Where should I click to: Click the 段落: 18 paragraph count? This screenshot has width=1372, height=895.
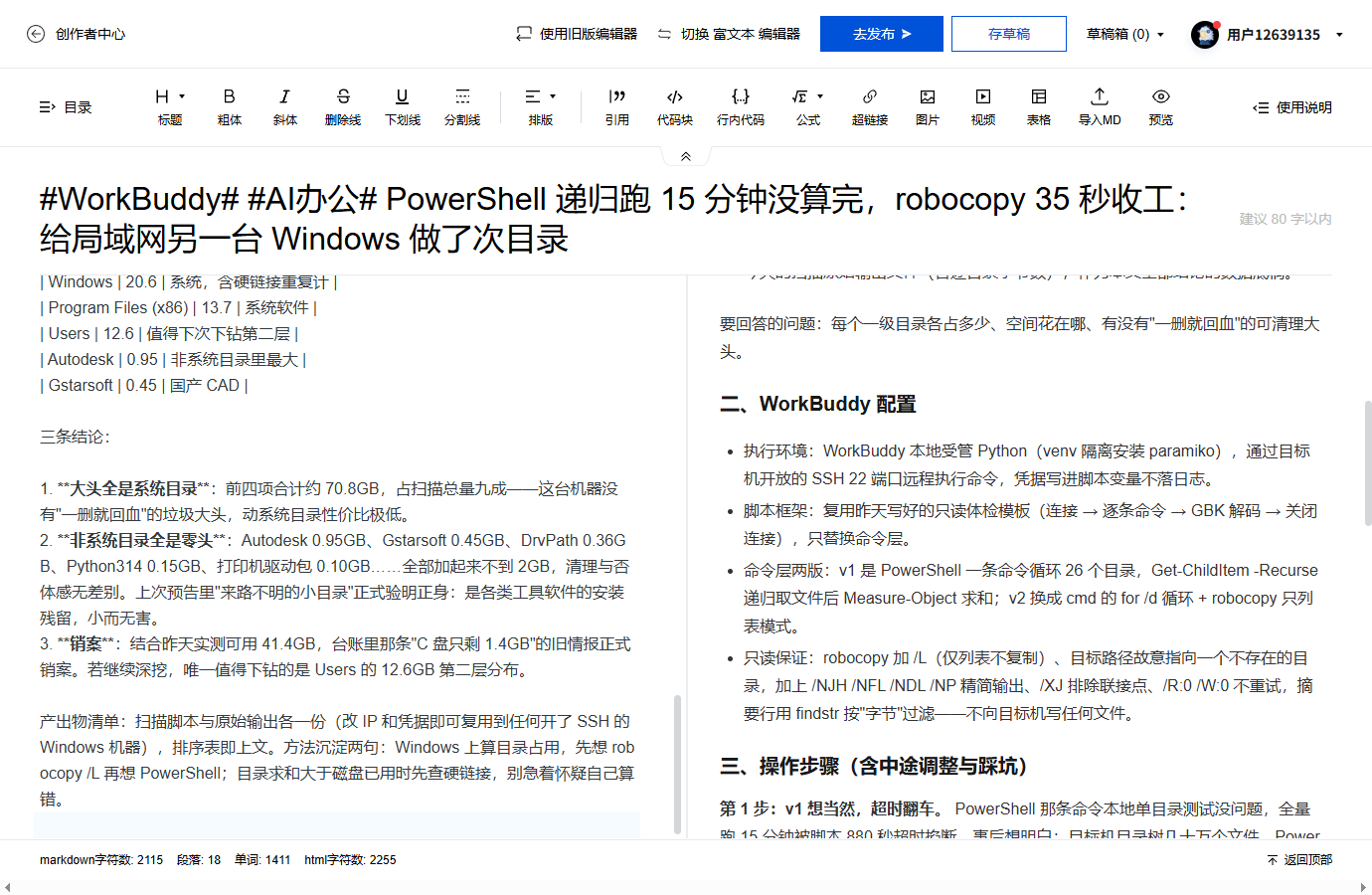[199, 860]
